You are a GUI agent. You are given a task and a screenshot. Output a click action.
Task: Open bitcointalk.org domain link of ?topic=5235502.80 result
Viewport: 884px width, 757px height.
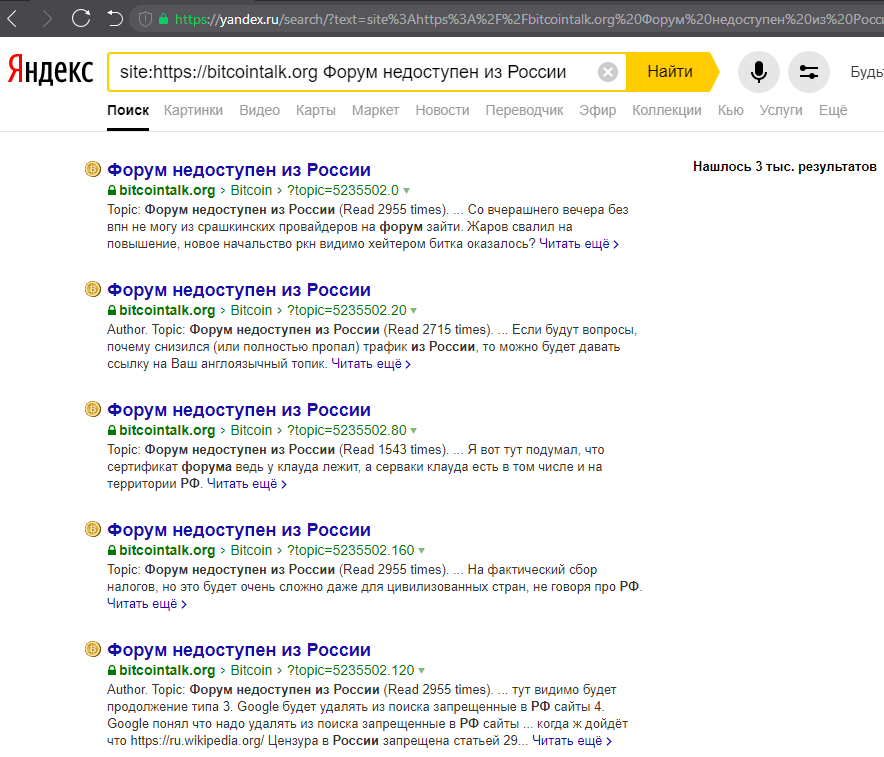pos(167,431)
